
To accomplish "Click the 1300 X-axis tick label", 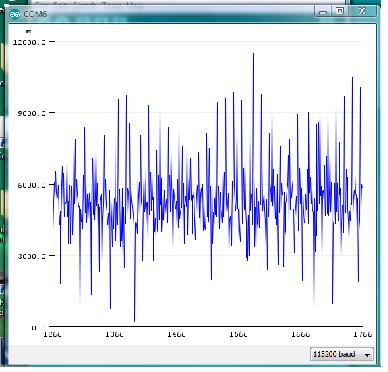I will [x=114, y=334].
